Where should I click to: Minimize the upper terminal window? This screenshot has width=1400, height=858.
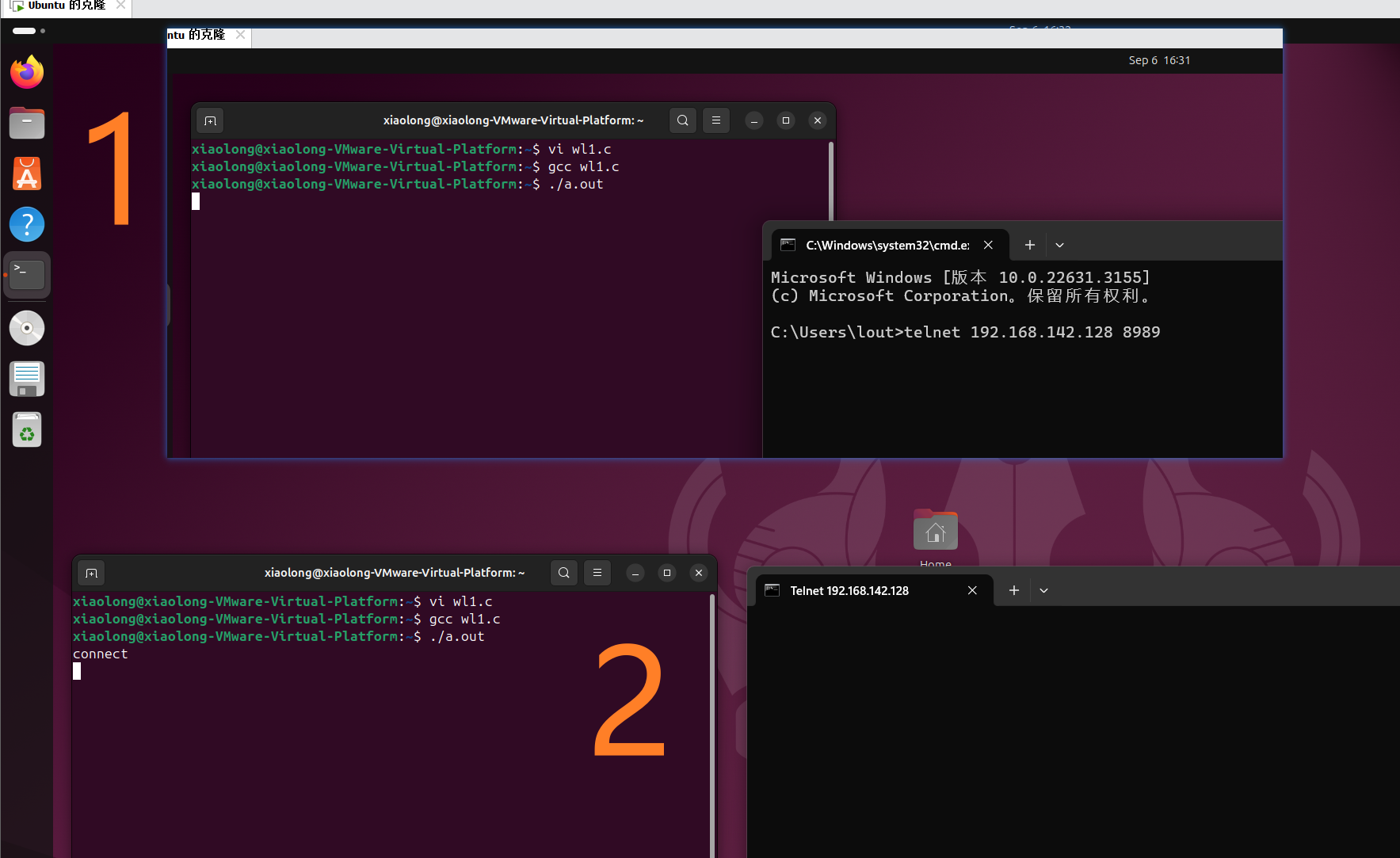click(x=754, y=120)
